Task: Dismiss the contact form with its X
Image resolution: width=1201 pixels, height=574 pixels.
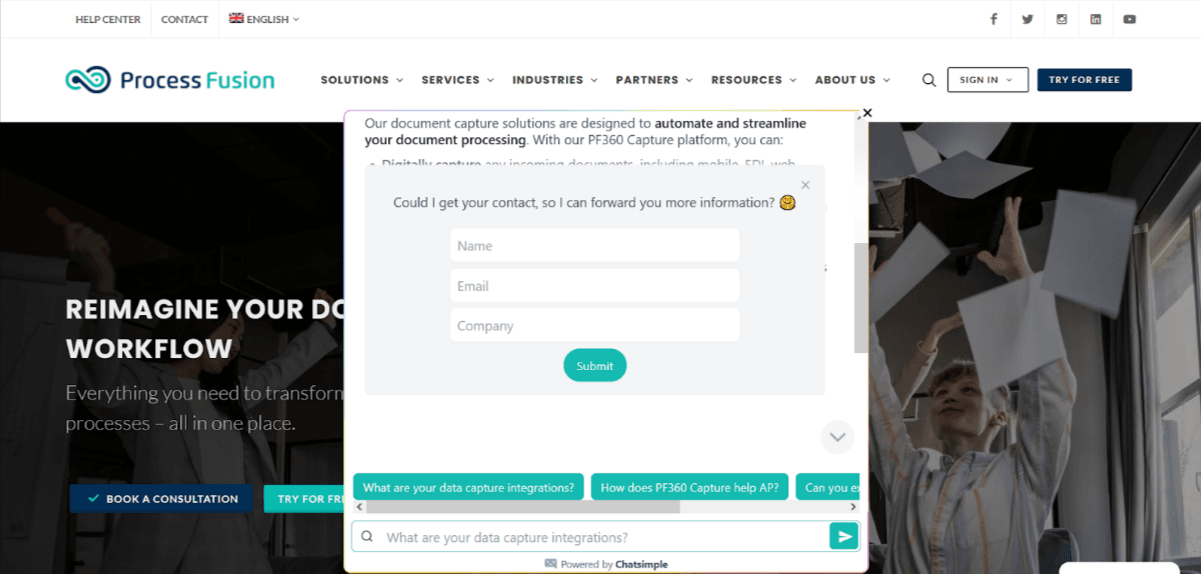Action: point(805,185)
